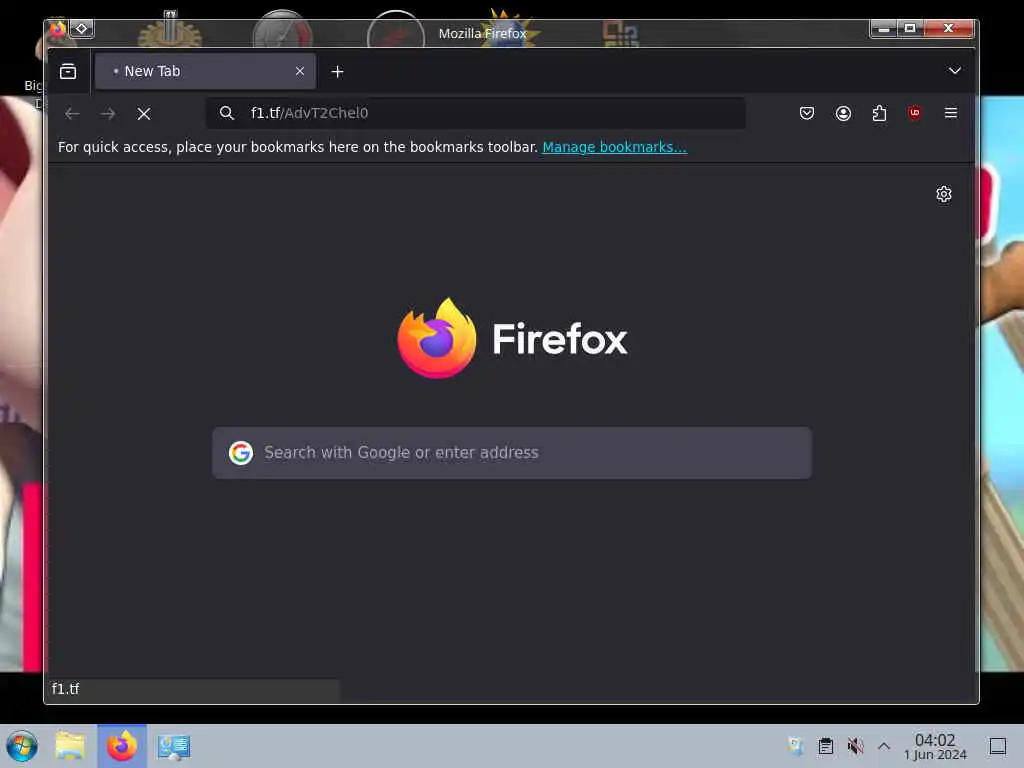Open Firefox account menu

843,113
